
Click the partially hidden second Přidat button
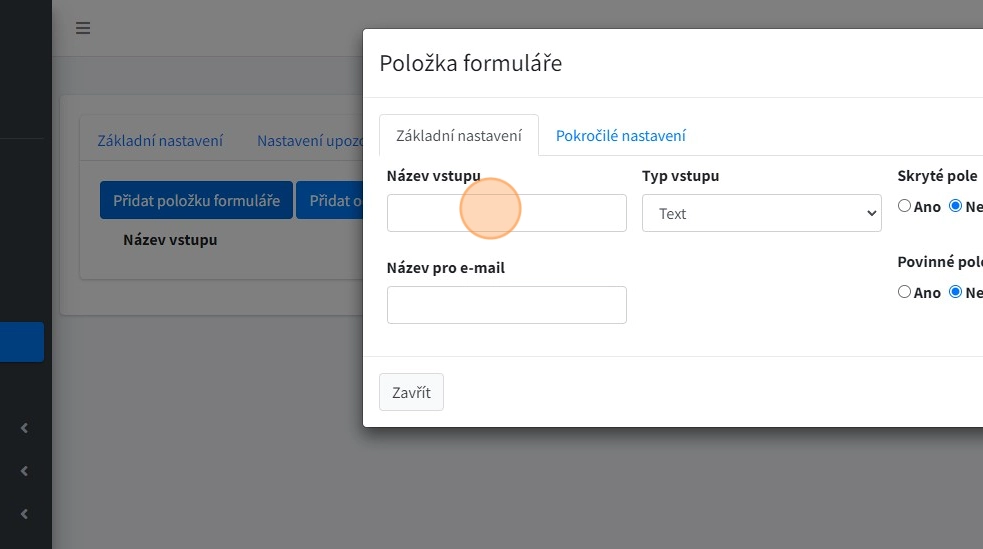pyautogui.click(x=330, y=200)
